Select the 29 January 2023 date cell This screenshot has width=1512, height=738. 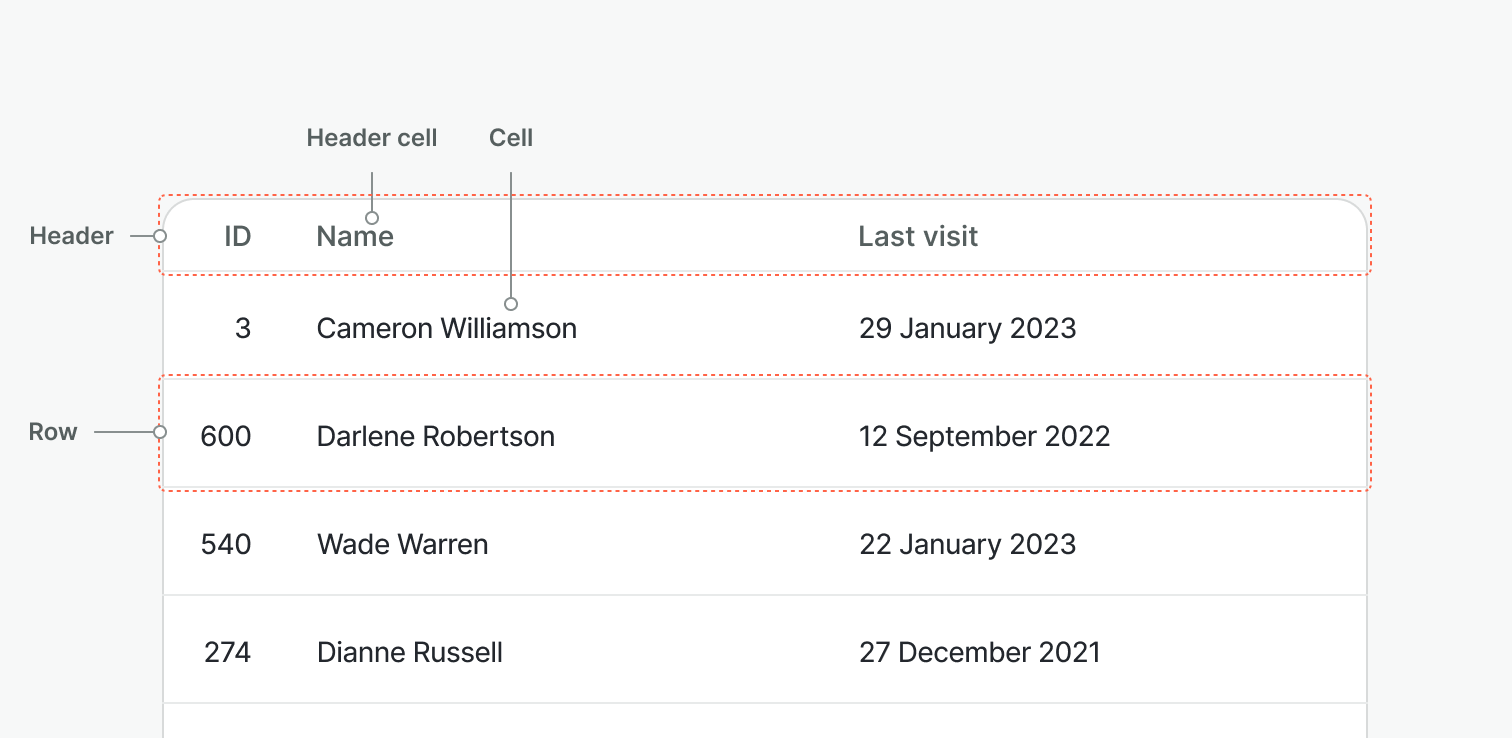pyautogui.click(x=967, y=329)
